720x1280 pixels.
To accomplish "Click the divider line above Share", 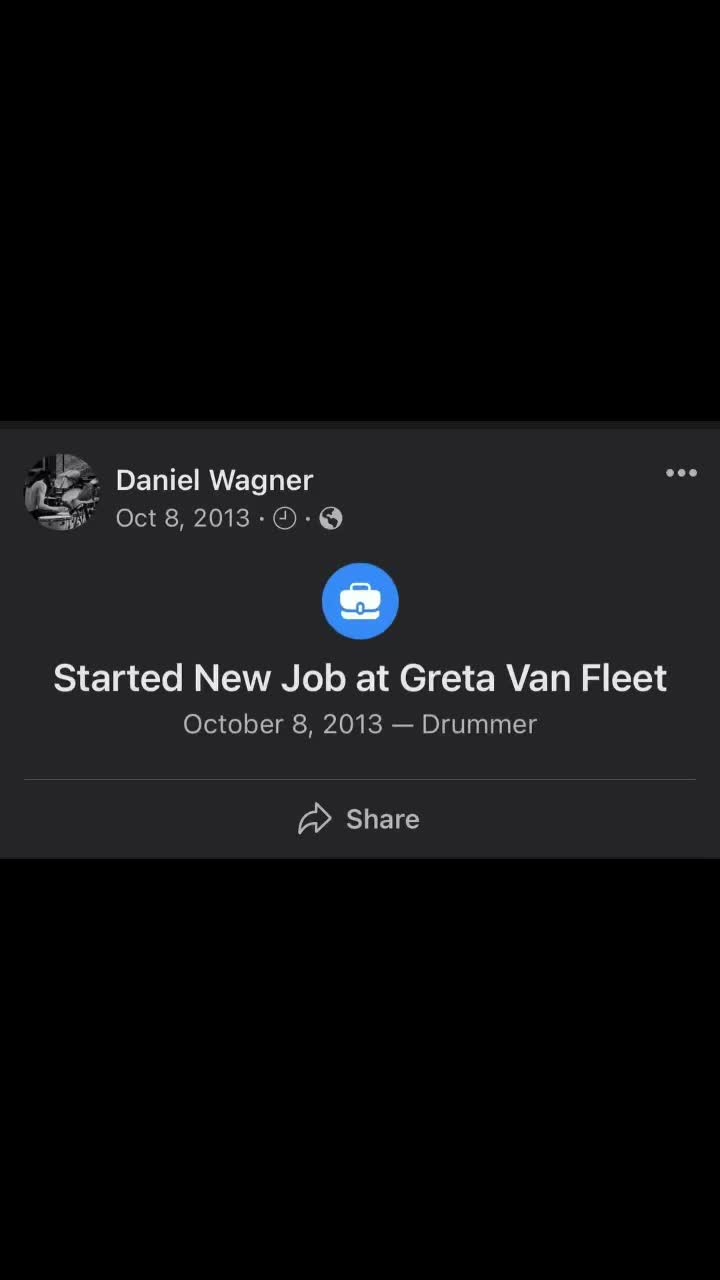I will coord(360,779).
